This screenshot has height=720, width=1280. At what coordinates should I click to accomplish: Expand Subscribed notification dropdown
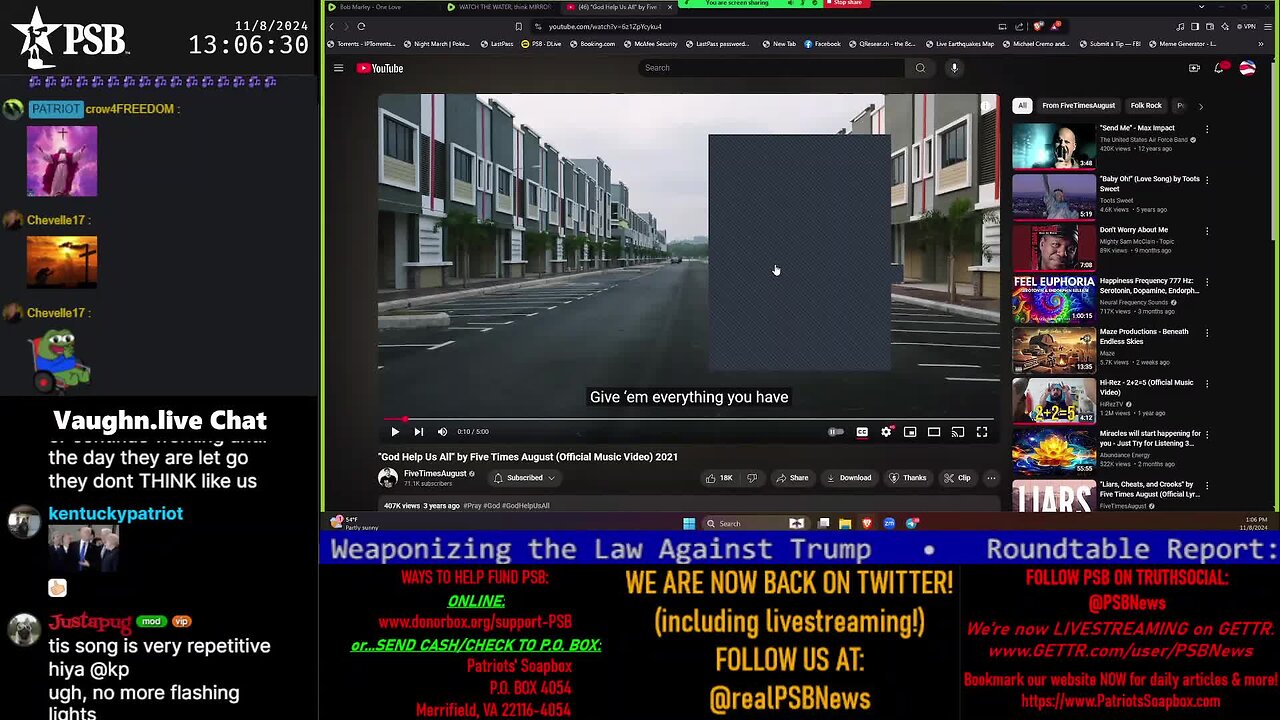[524, 478]
